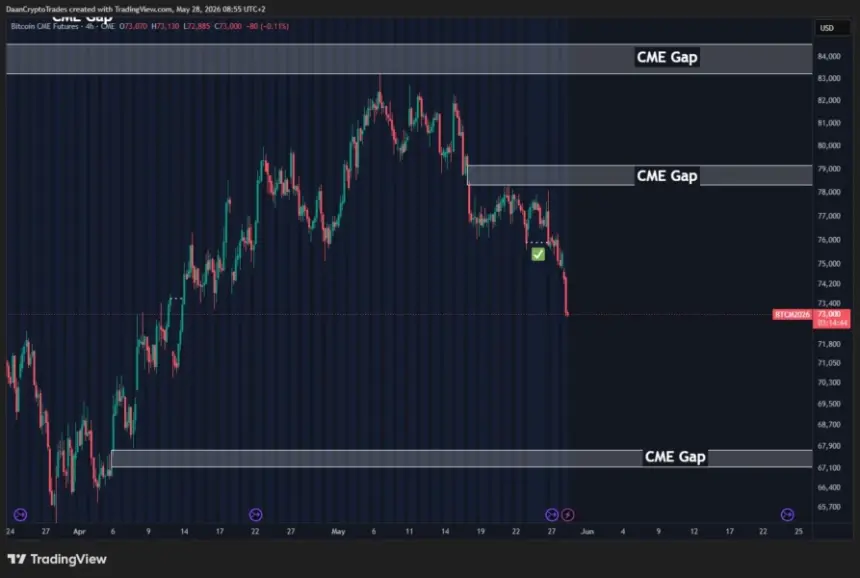This screenshot has width=860, height=578.
Task: Click the high value H73,130
Action: click(165, 26)
